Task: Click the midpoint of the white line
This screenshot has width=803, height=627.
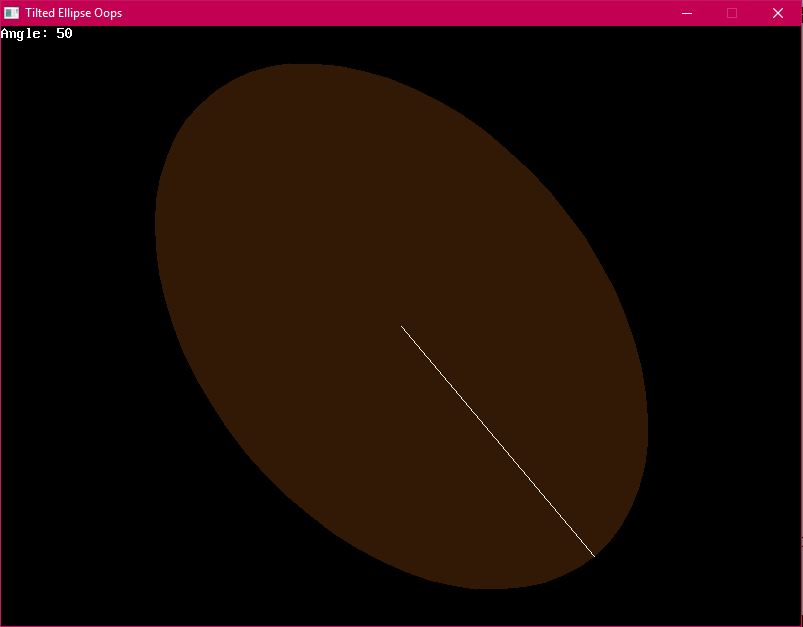Action: point(498,441)
